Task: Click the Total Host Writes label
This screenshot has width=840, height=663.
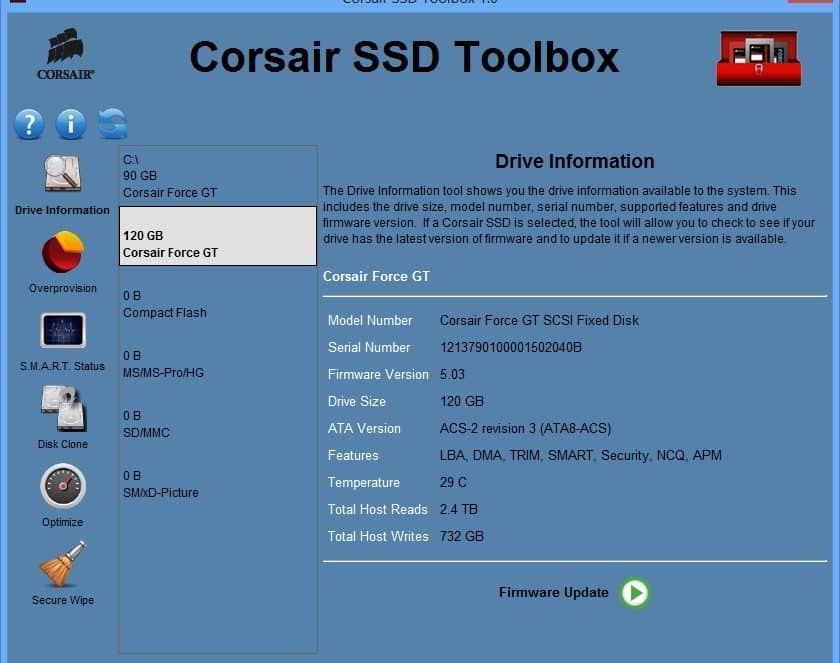Action: pos(378,536)
